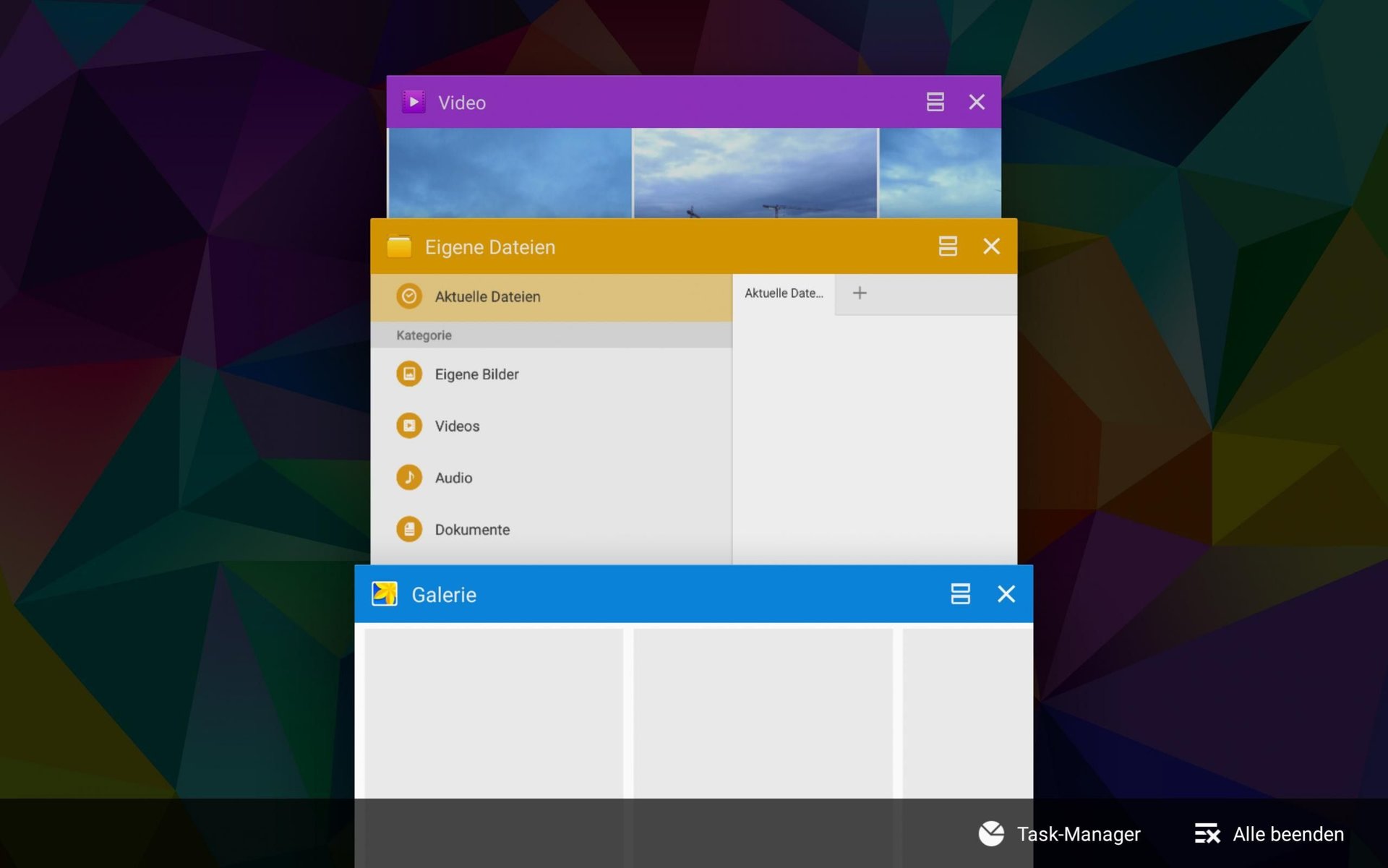Open the middle video thumbnail with crane

click(x=755, y=173)
